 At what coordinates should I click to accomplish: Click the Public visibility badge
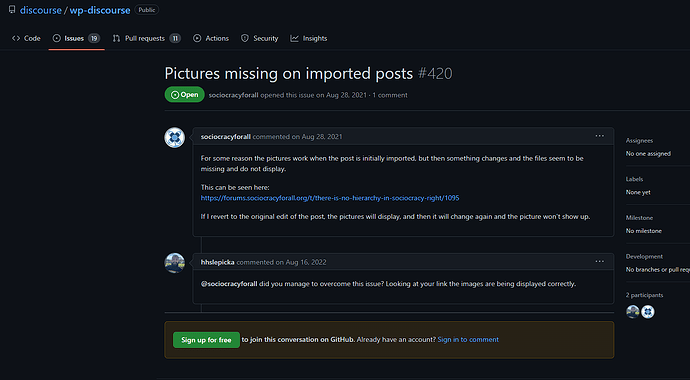tap(147, 10)
